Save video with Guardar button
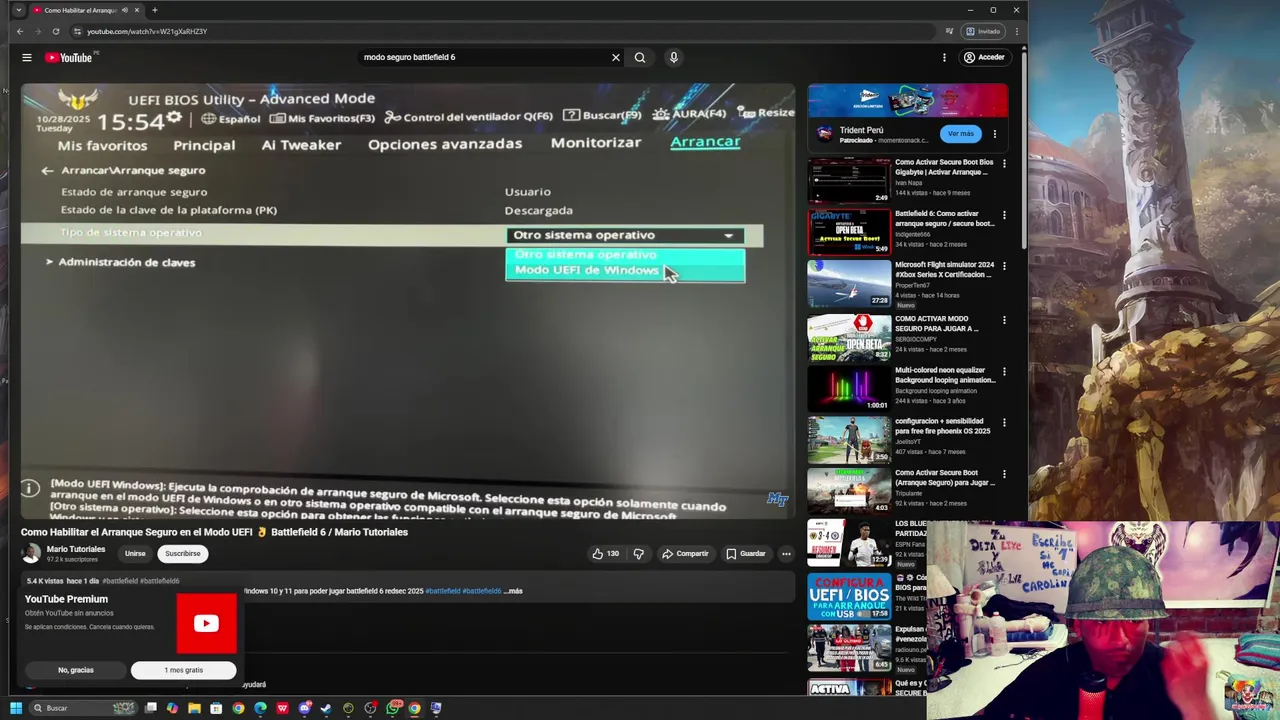Image resolution: width=1280 pixels, height=720 pixels. [746, 553]
